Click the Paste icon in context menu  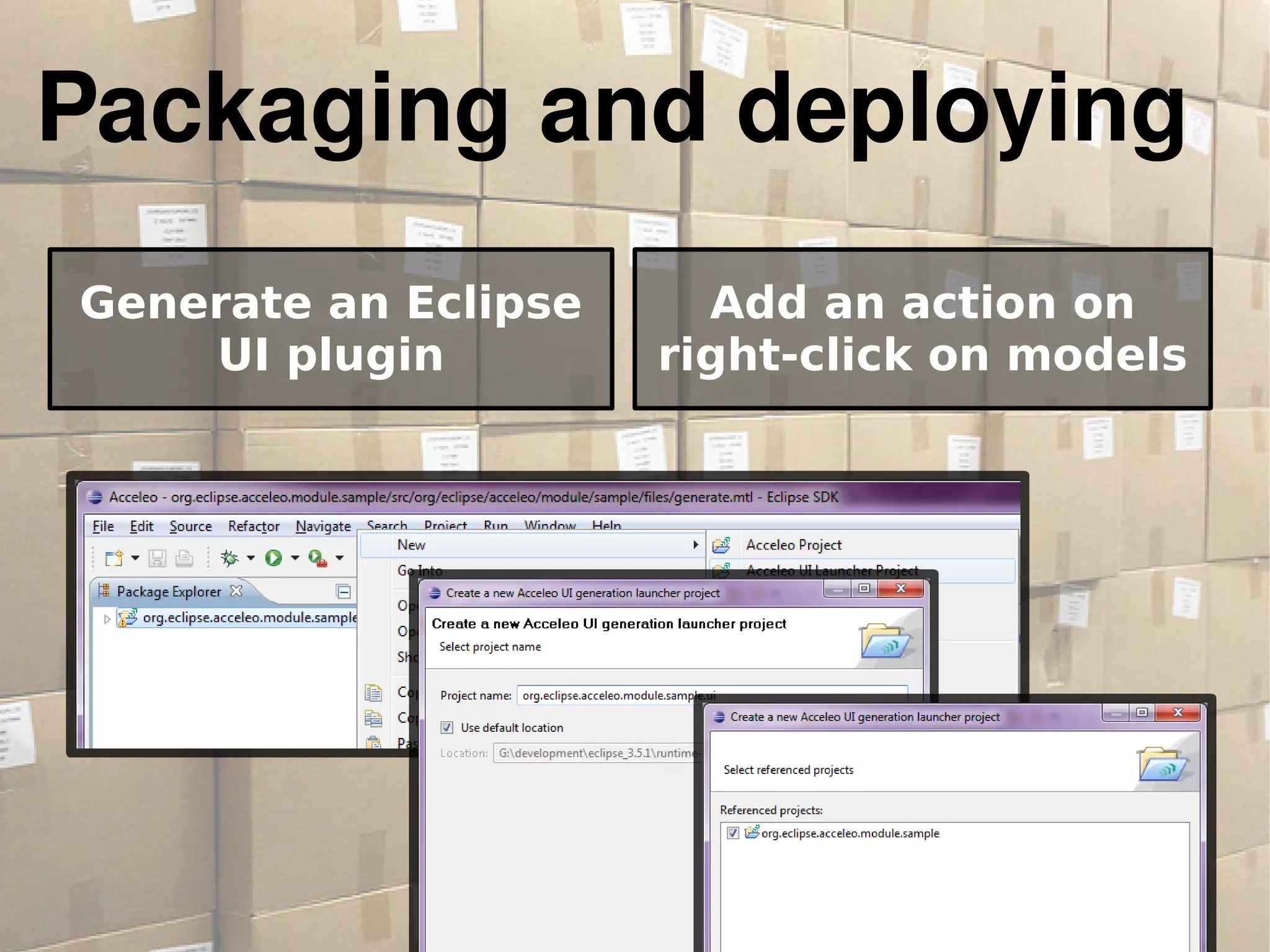pos(373,742)
